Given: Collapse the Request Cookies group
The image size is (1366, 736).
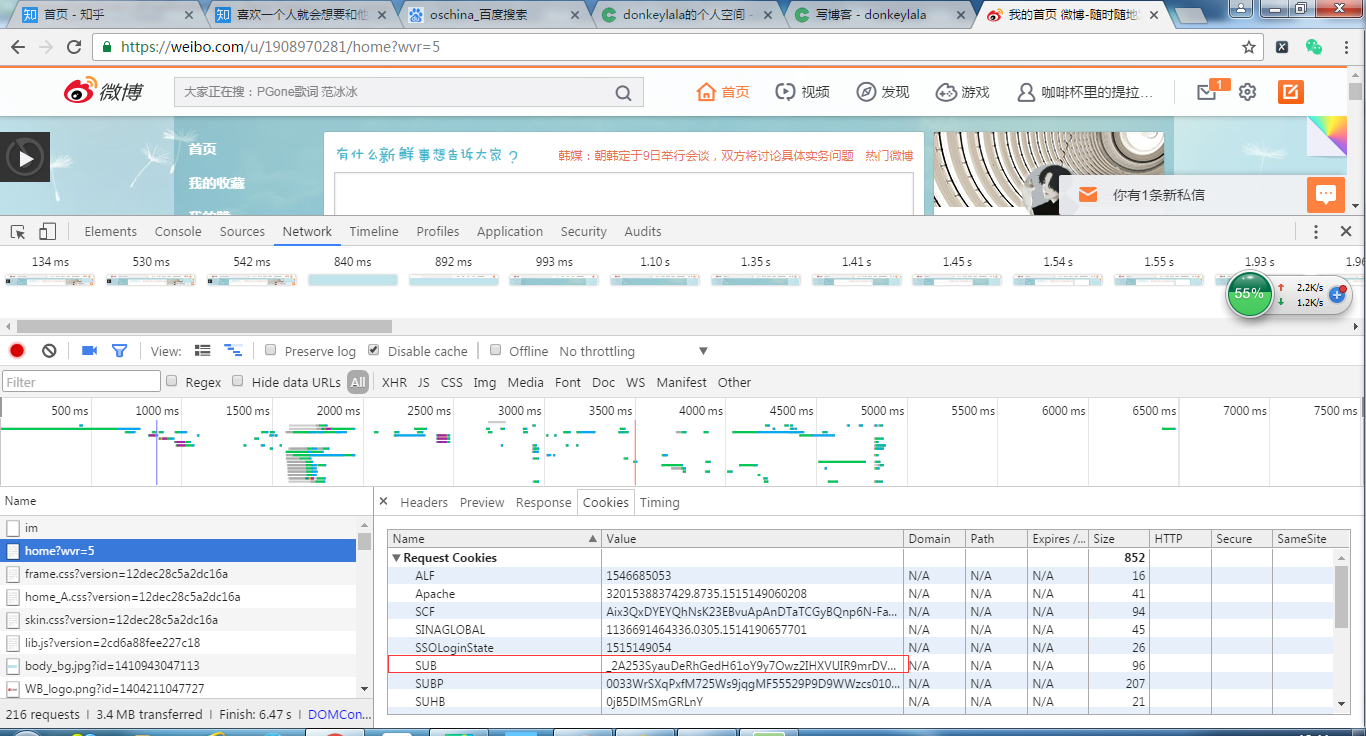Looking at the screenshot, I should tap(397, 558).
